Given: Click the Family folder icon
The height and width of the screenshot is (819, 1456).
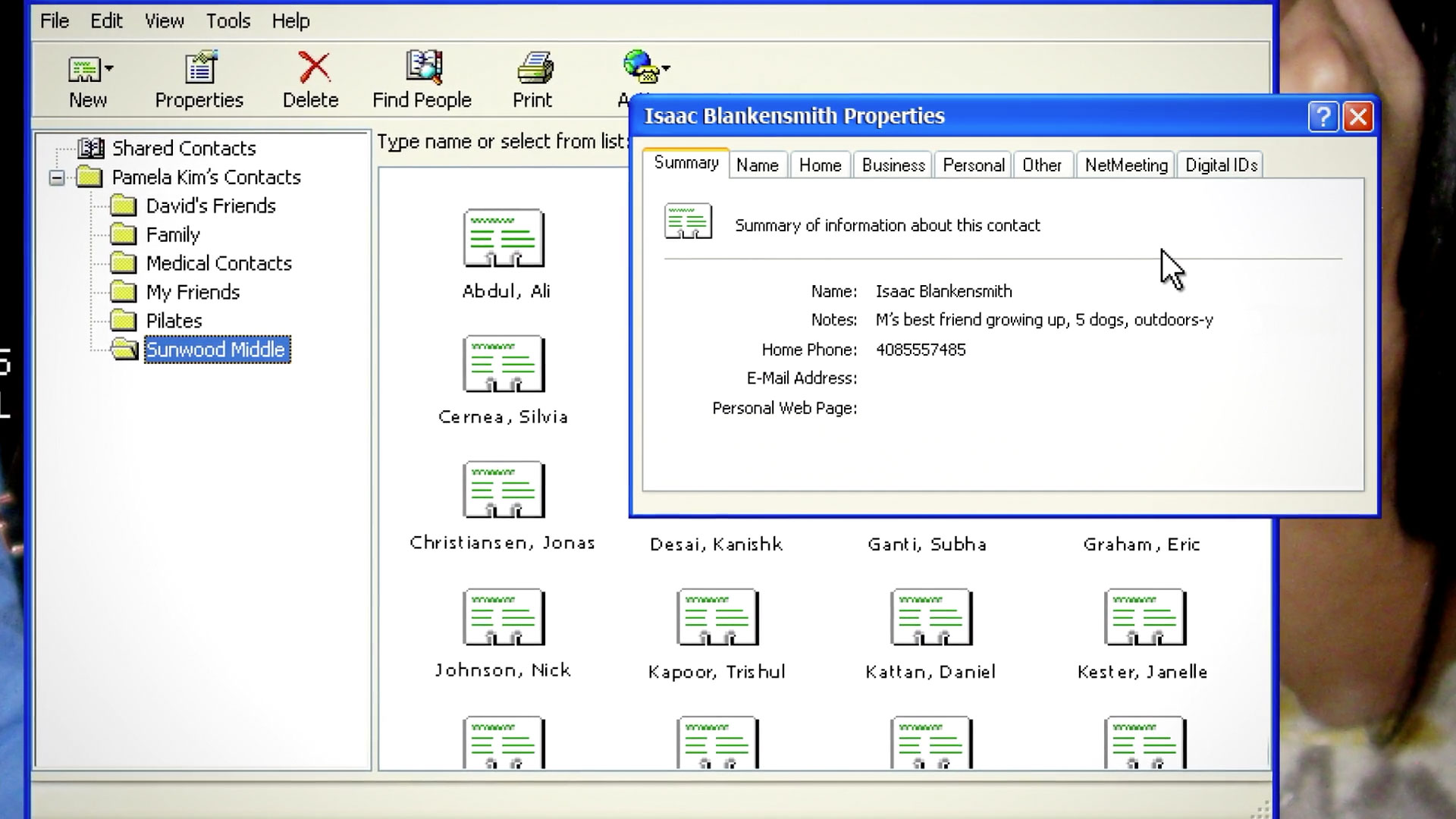Looking at the screenshot, I should pos(124,234).
